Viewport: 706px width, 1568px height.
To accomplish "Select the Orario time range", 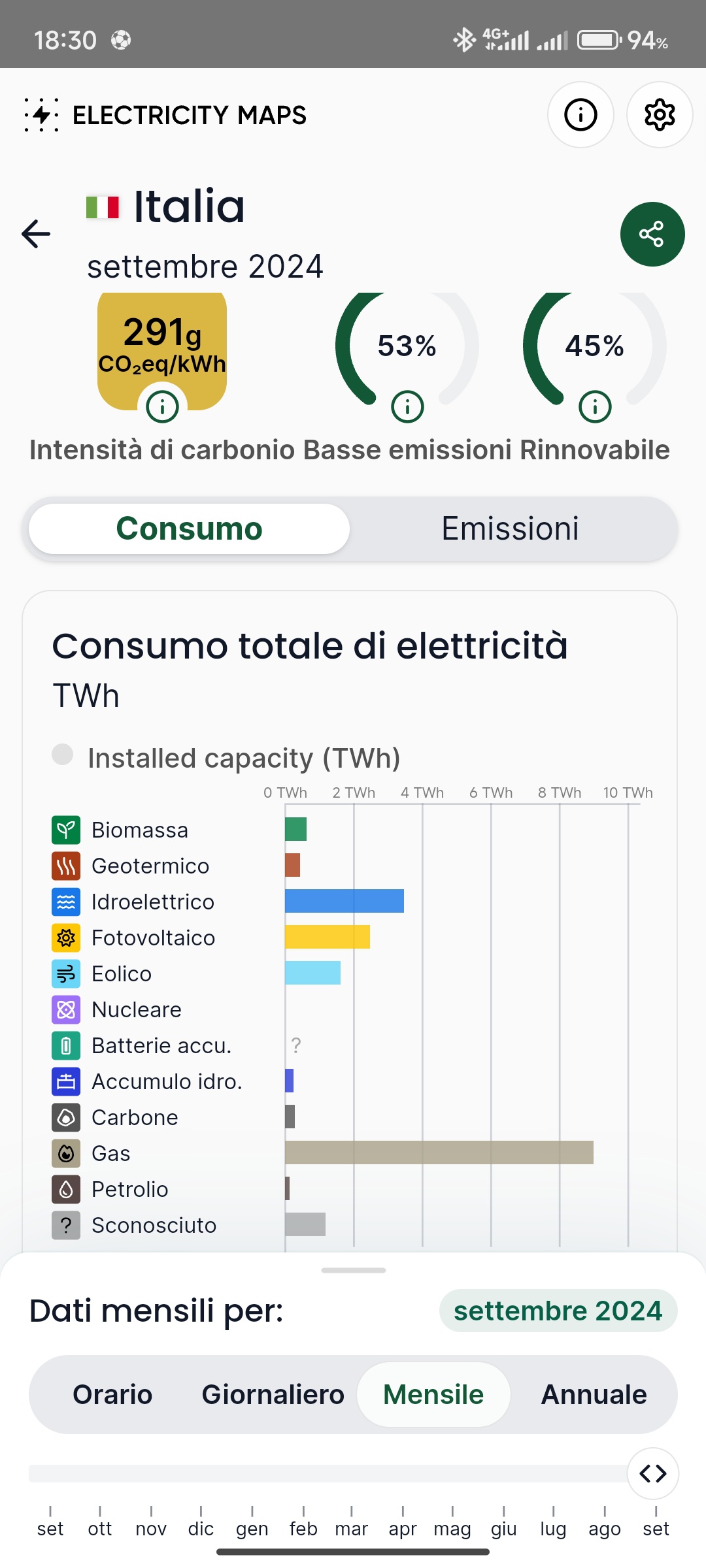I will click(112, 1394).
